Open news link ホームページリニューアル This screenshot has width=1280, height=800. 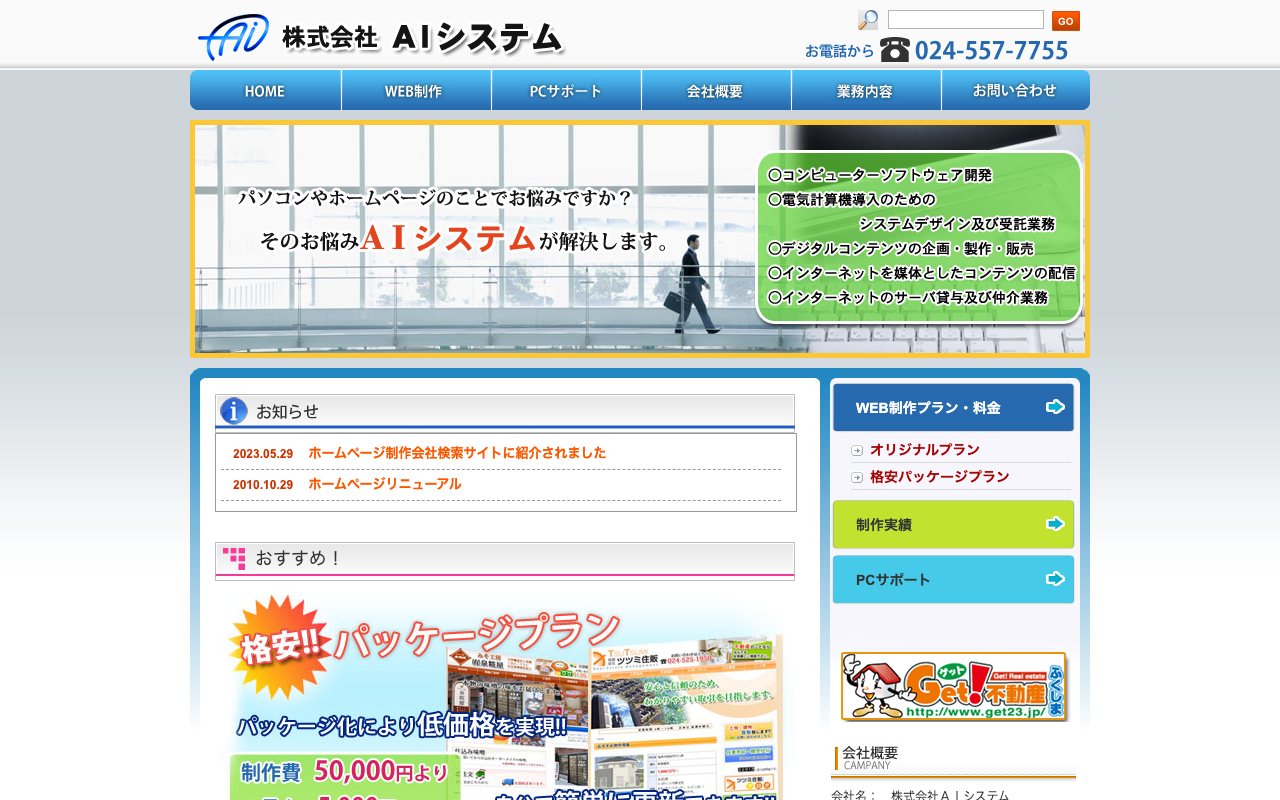(385, 484)
